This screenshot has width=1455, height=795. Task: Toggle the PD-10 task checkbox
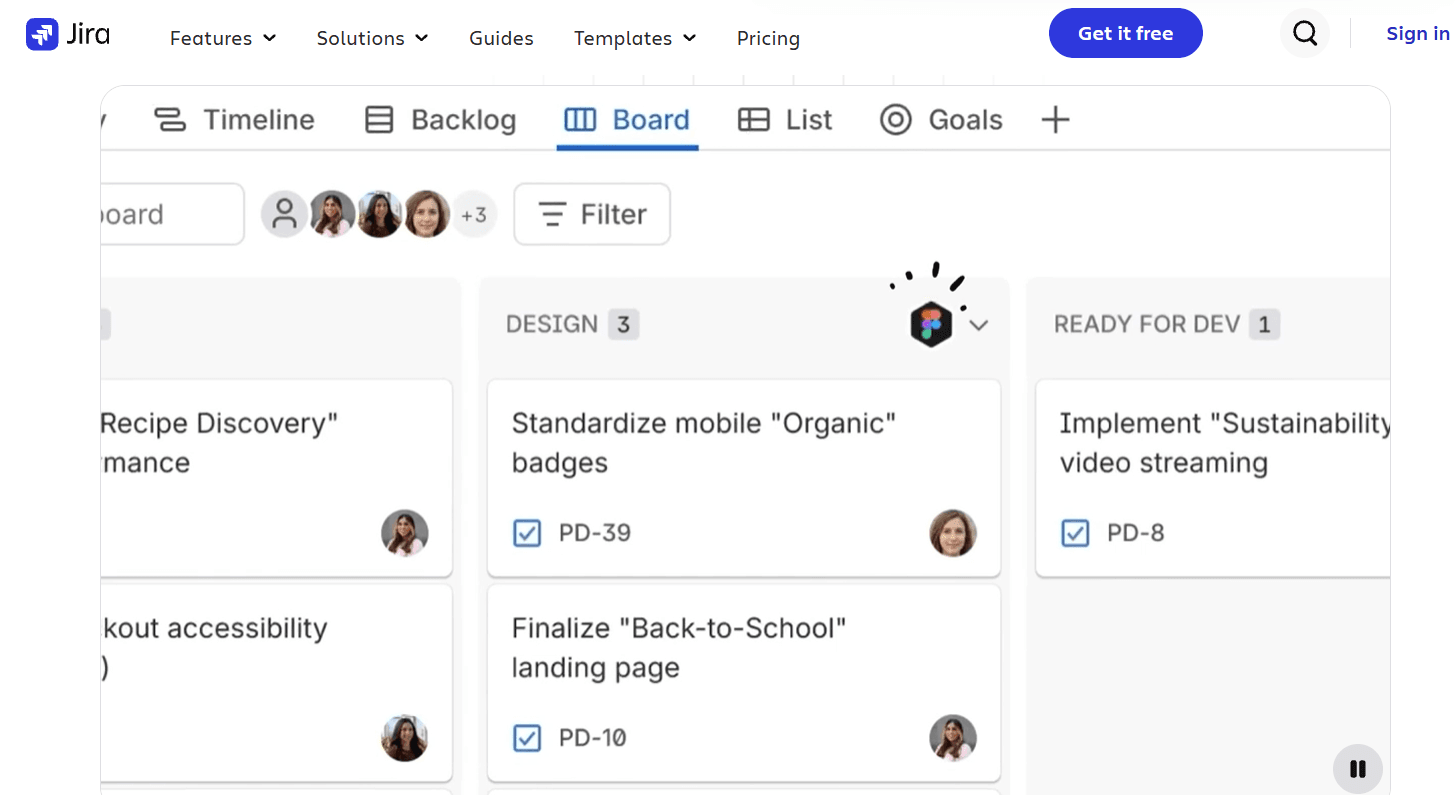pyautogui.click(x=527, y=738)
